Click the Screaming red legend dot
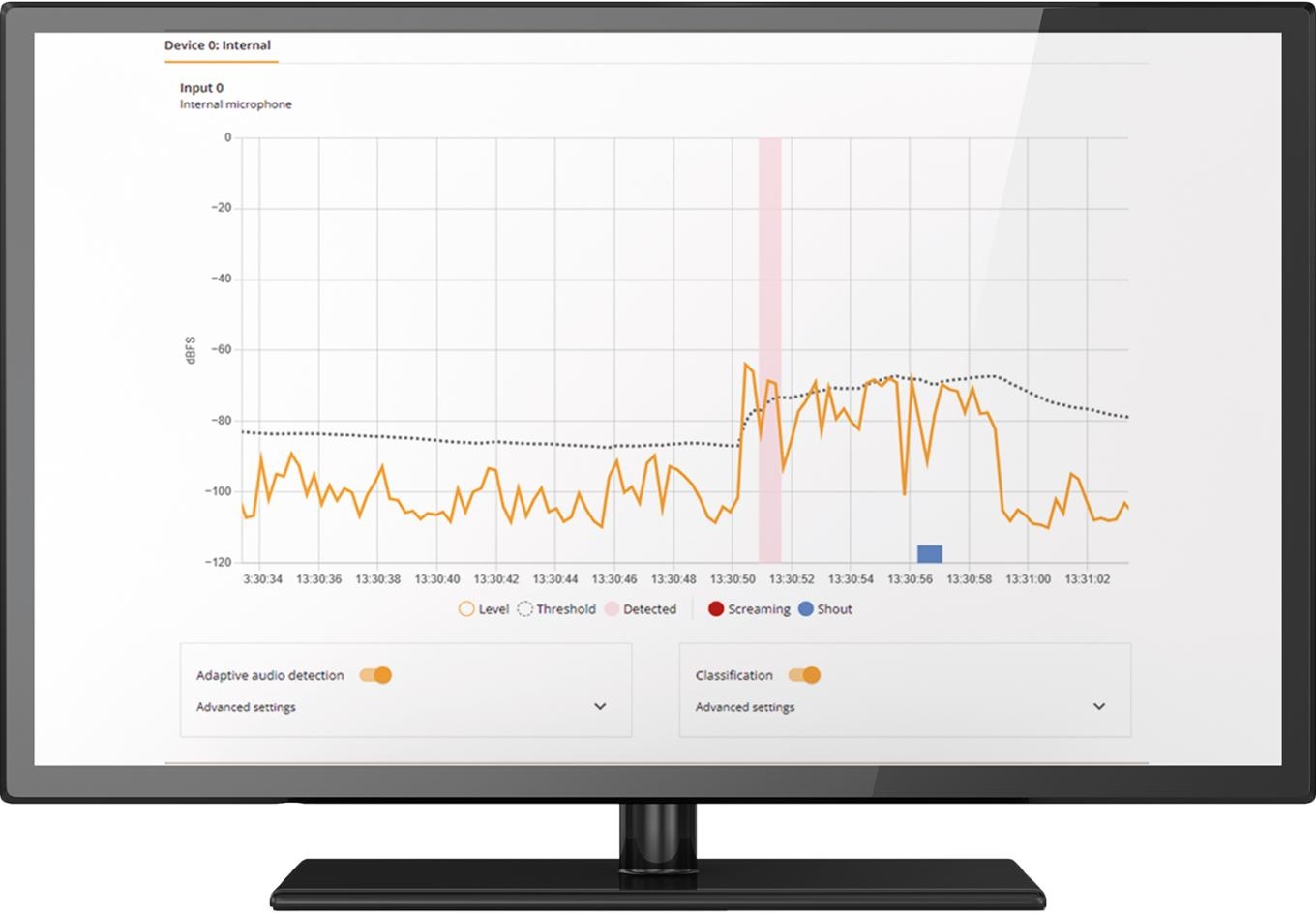This screenshot has width=1316, height=913. (716, 609)
